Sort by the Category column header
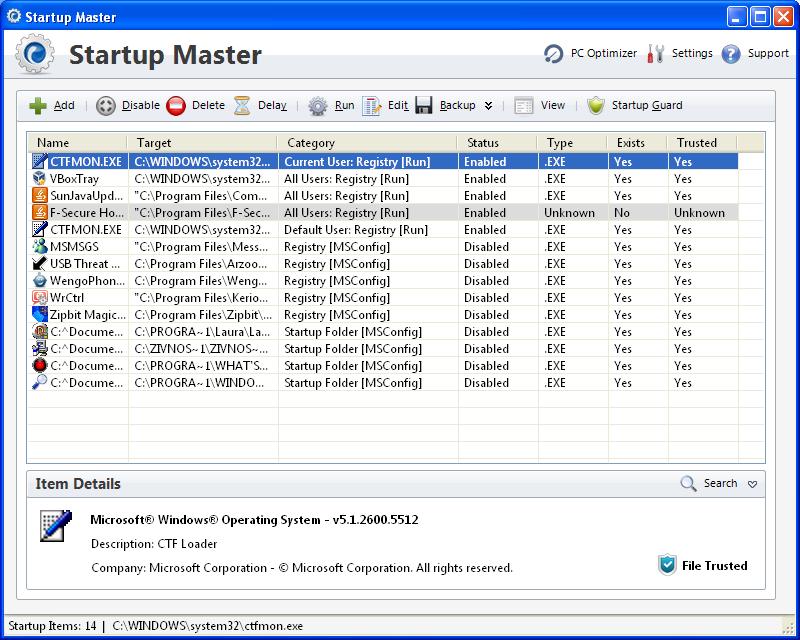The width and height of the screenshot is (800, 640). tap(367, 143)
